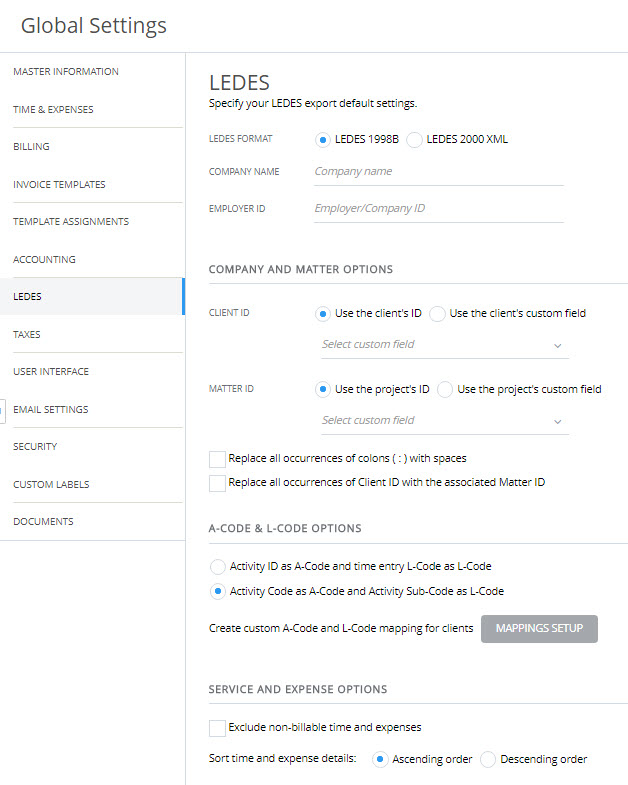Tick Exclude non-billable time and expenses
The height and width of the screenshot is (785, 628).
tap(217, 728)
